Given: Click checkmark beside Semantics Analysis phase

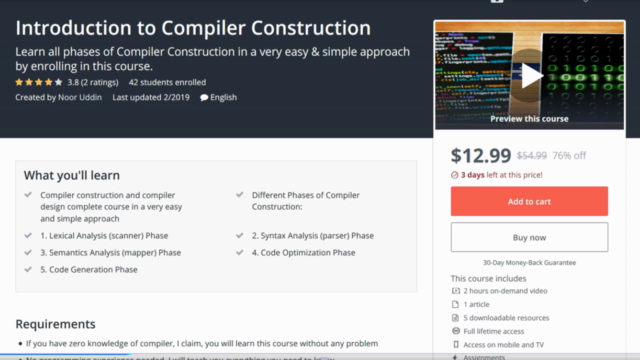Looking at the screenshot, I should [28, 252].
